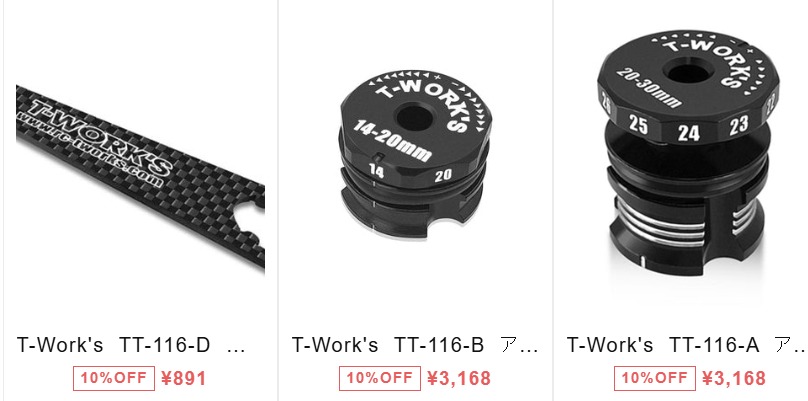Image resolution: width=808 pixels, height=401 pixels.
Task: Select the ¥3,168 price under TT-116-B
Action: tap(459, 378)
